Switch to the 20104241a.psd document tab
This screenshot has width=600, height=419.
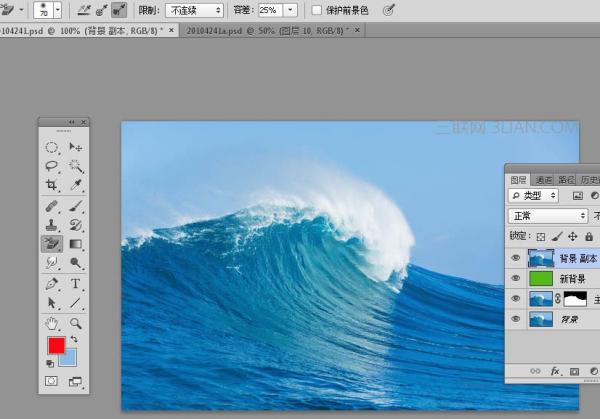point(272,30)
